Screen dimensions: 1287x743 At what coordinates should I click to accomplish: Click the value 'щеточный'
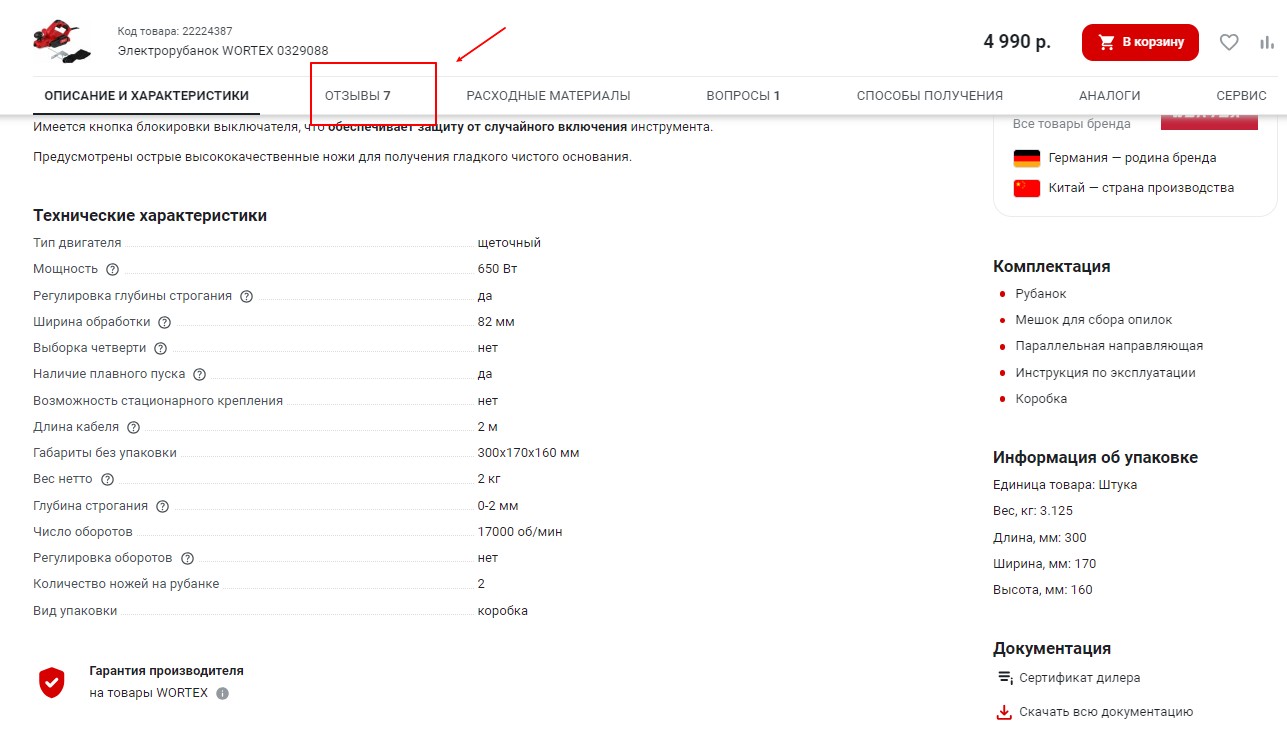click(x=509, y=243)
